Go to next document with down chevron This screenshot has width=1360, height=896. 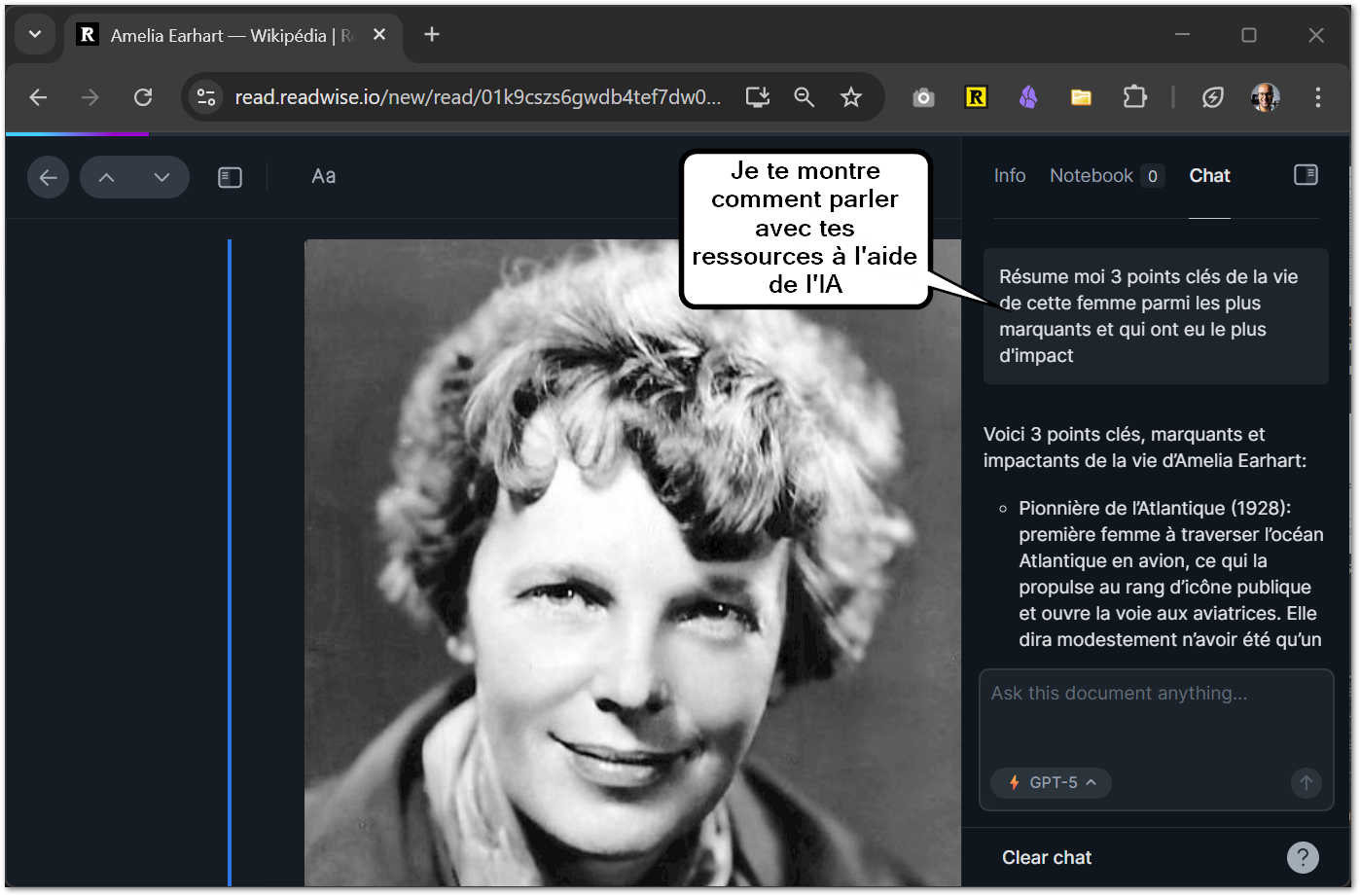click(x=161, y=177)
